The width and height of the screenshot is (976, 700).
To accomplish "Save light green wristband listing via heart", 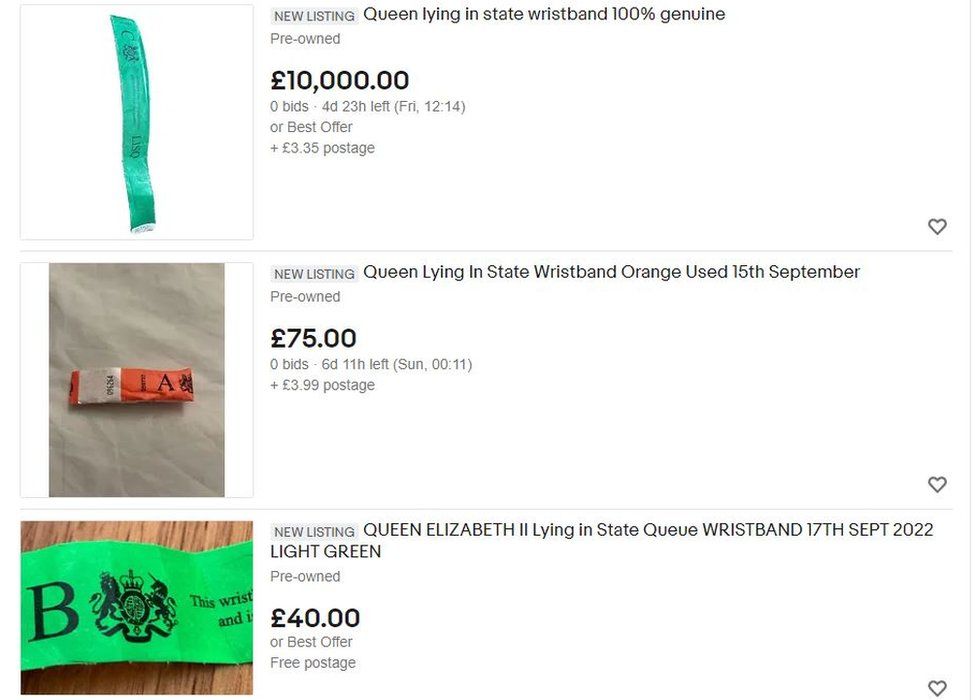I will 937,688.
